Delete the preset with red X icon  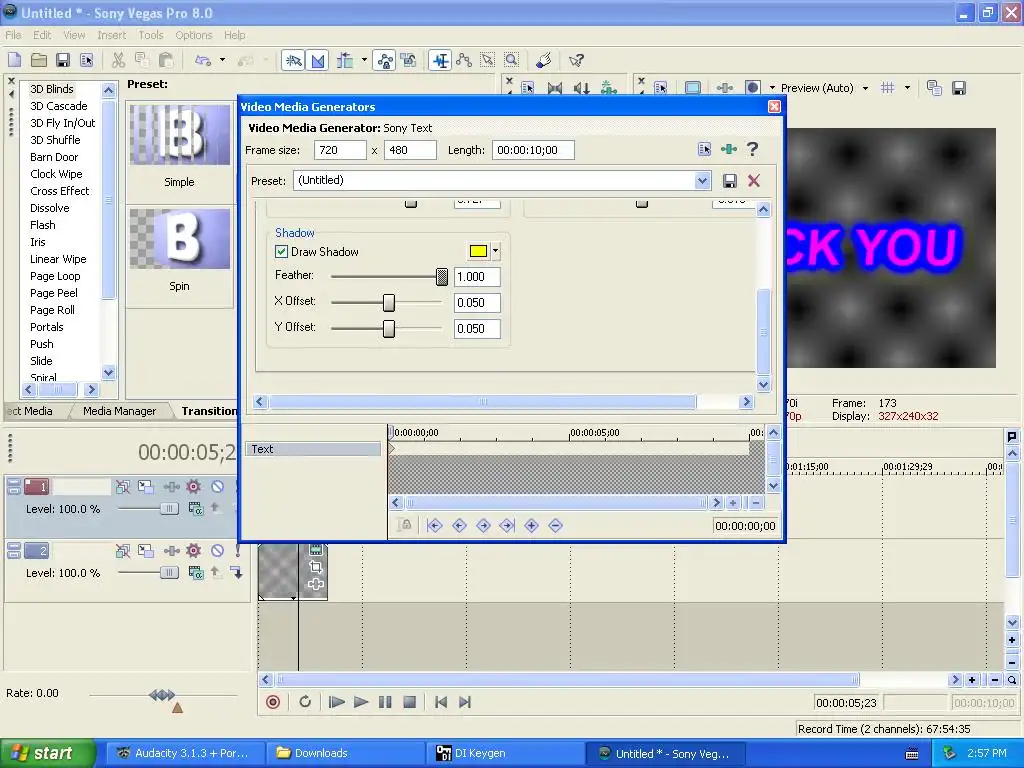(754, 181)
